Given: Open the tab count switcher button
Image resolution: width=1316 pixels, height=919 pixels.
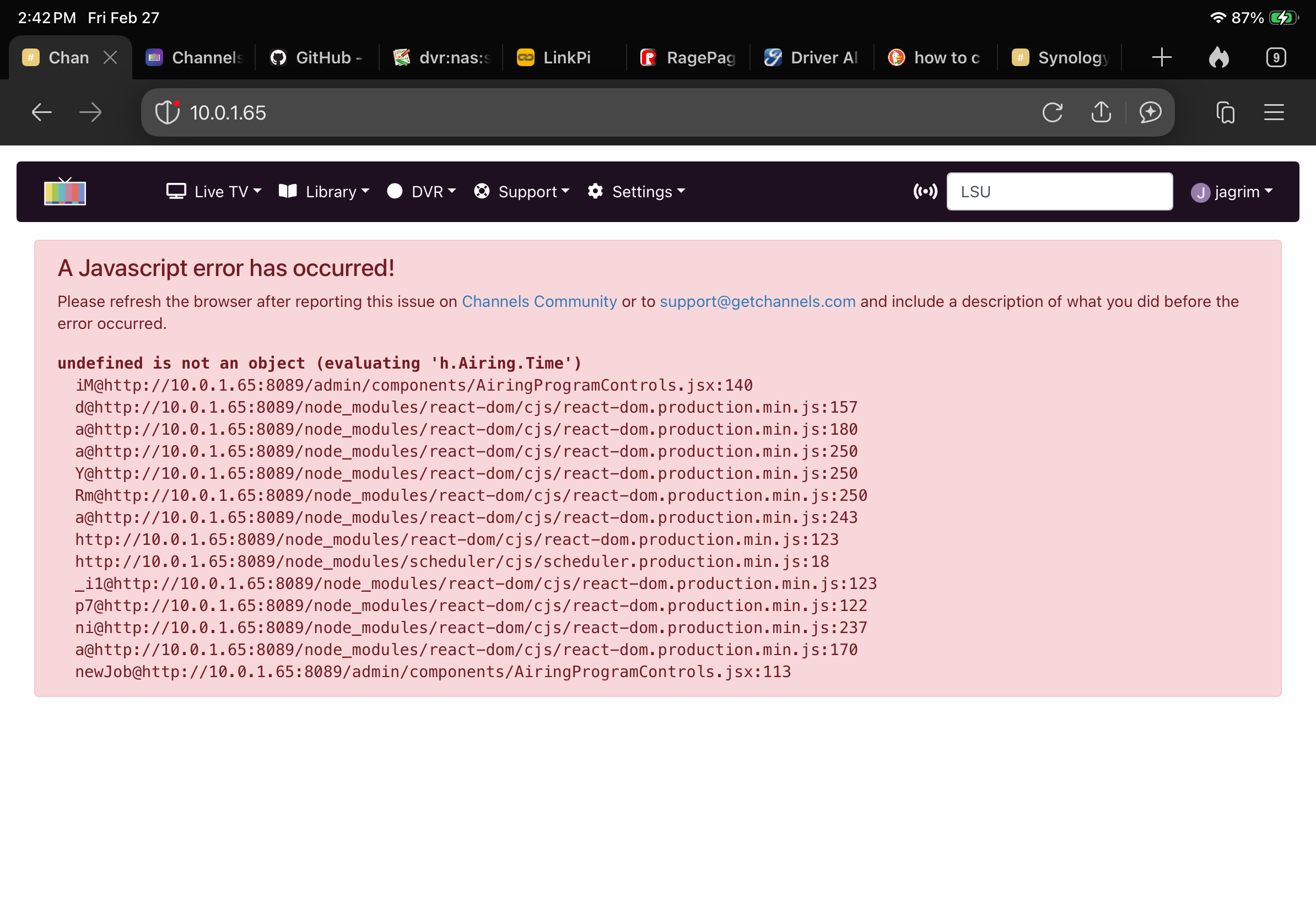Looking at the screenshot, I should [x=1276, y=57].
